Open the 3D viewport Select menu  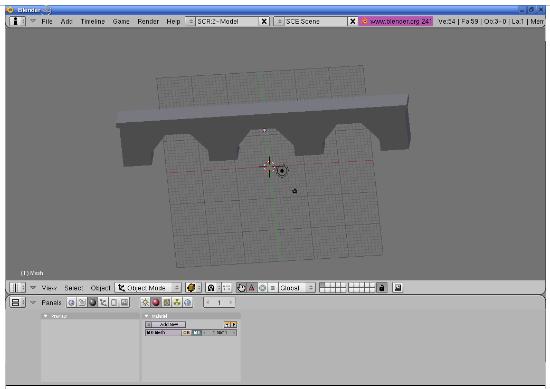(73, 288)
